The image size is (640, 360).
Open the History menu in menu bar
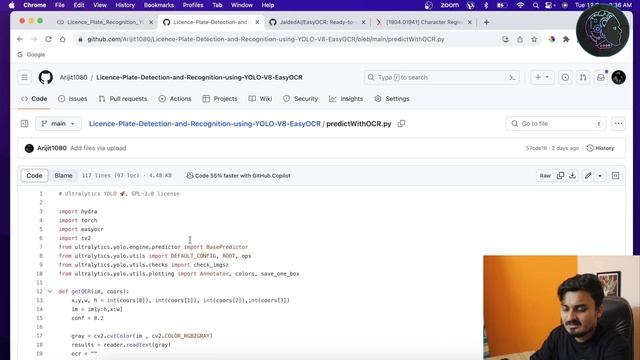tap(125, 5)
